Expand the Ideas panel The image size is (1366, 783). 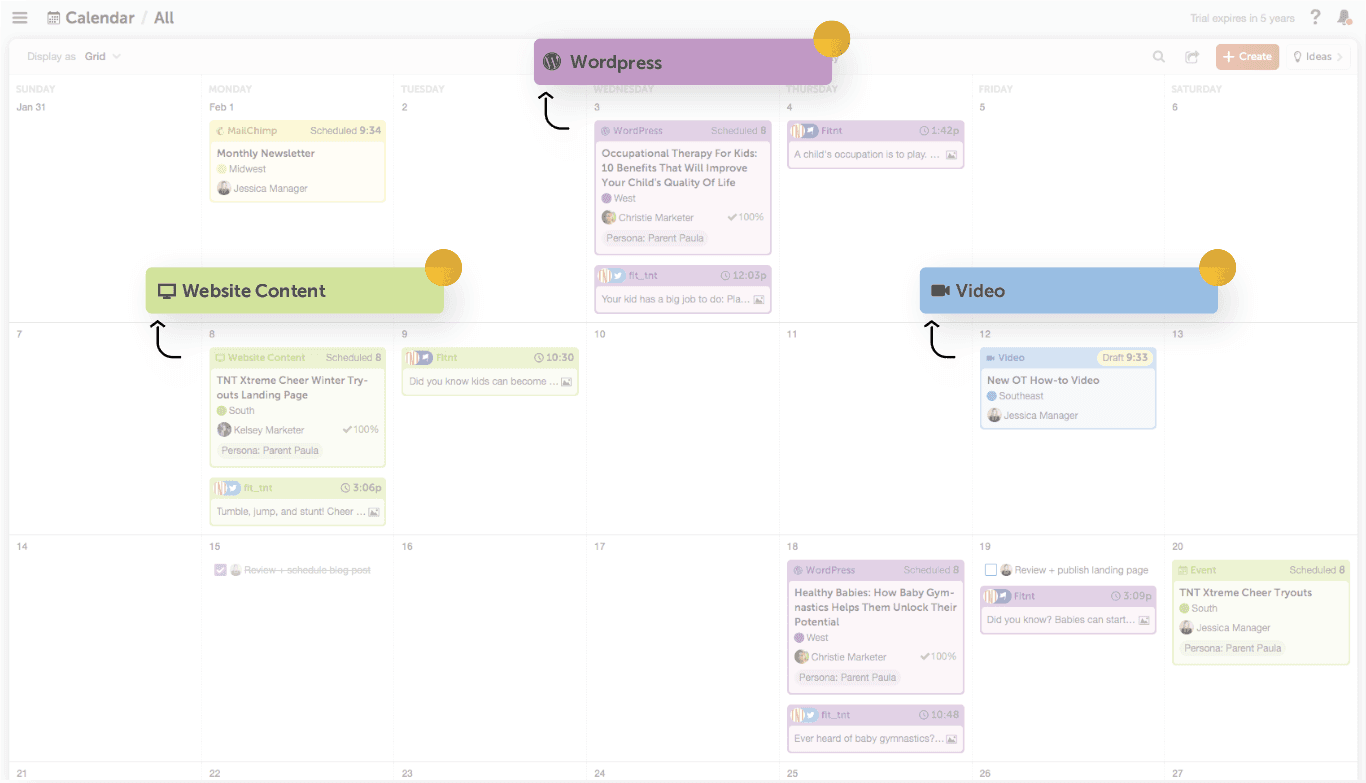[1318, 57]
